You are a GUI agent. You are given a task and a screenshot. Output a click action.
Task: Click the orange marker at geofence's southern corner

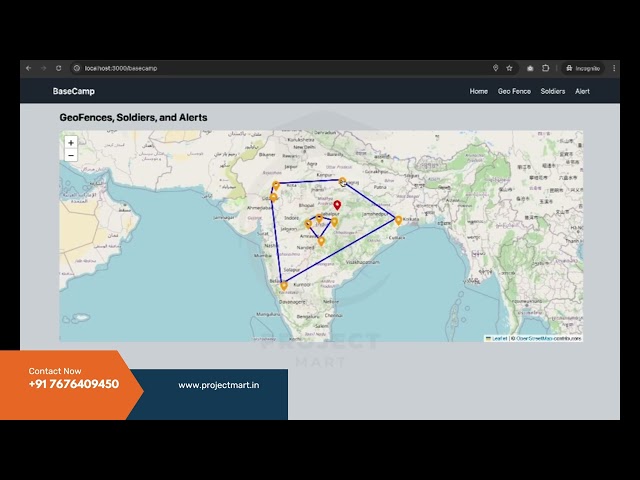tap(284, 286)
